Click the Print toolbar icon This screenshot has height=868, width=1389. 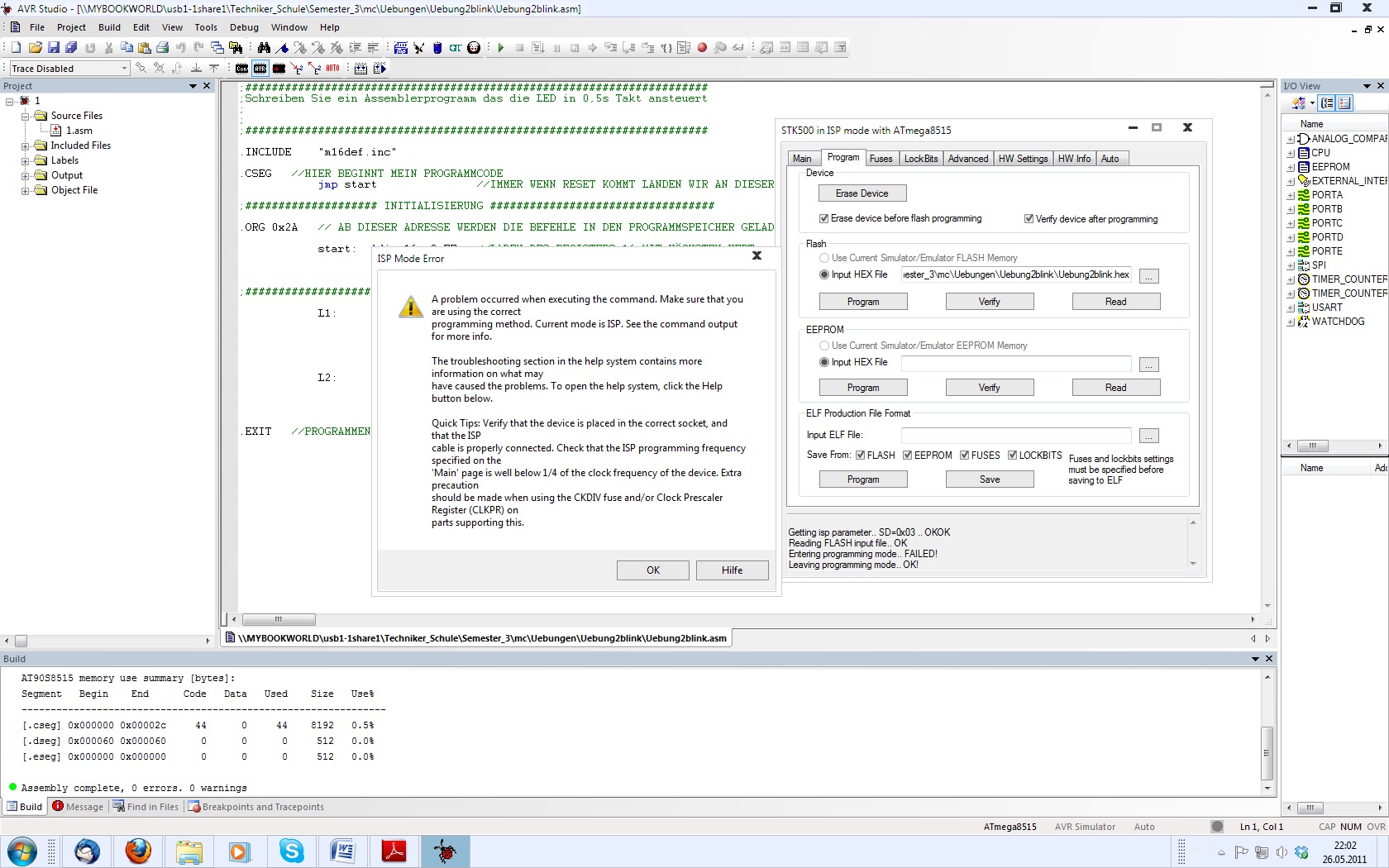(163, 48)
